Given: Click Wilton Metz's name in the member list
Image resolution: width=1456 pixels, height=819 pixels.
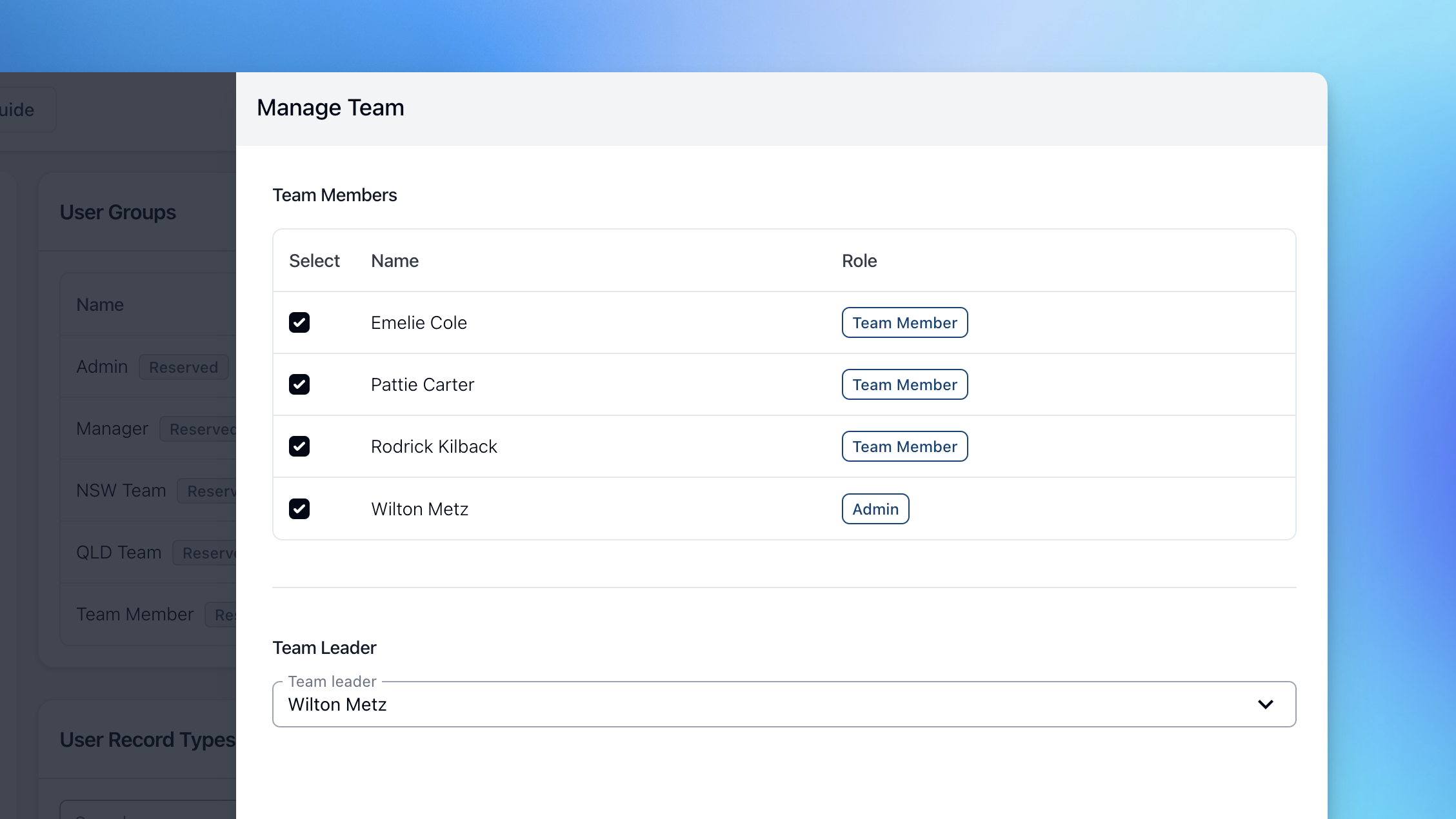Looking at the screenshot, I should [419, 508].
